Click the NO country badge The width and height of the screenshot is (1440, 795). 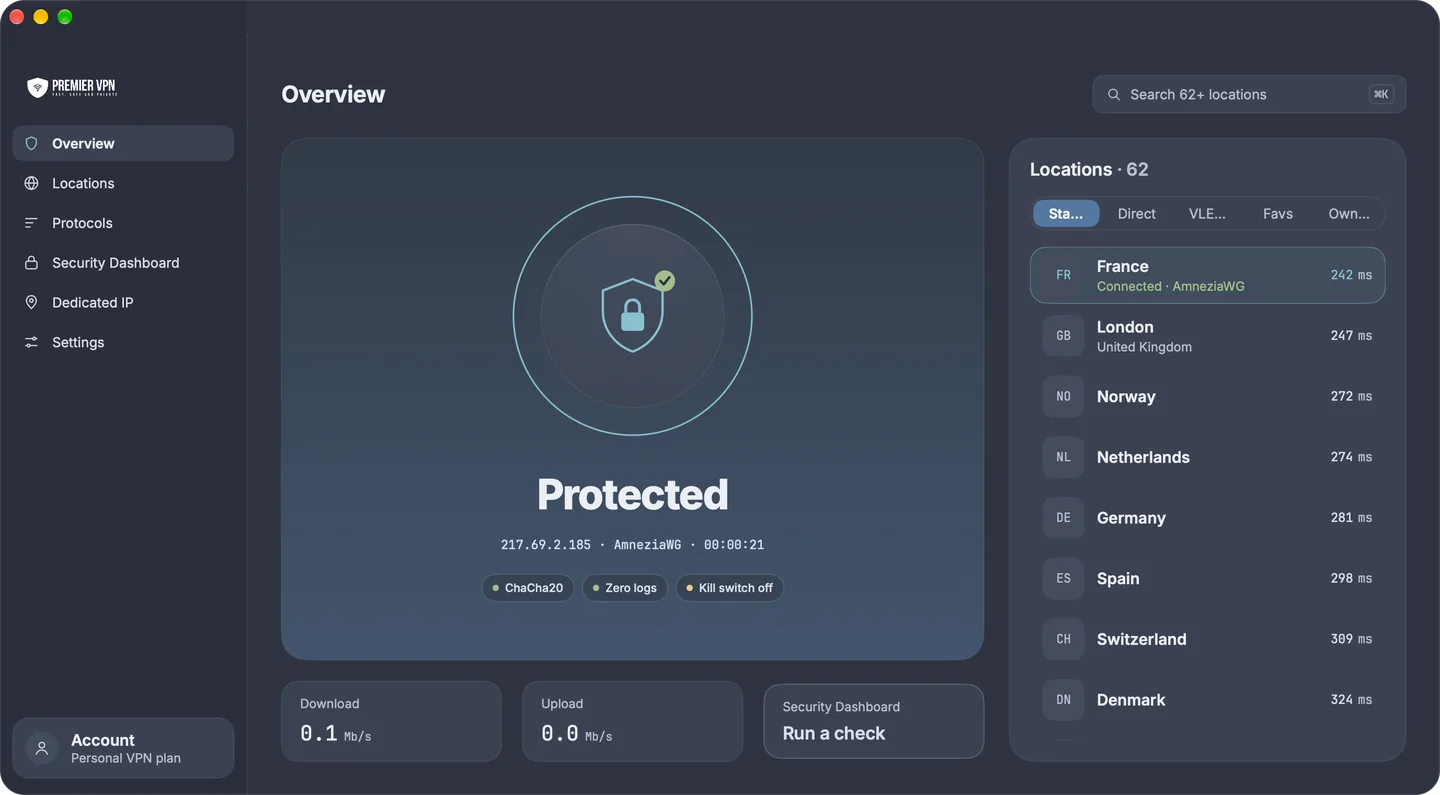click(x=1063, y=397)
